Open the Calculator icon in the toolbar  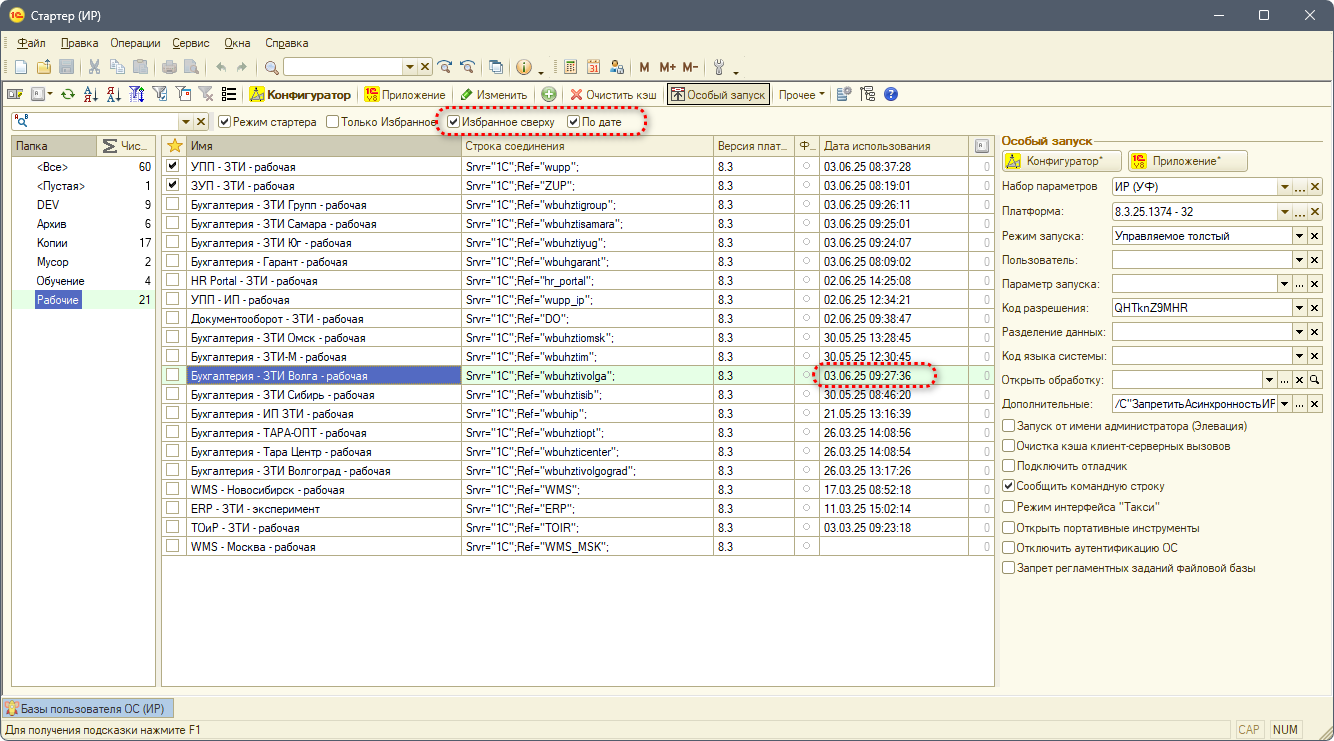(x=571, y=67)
